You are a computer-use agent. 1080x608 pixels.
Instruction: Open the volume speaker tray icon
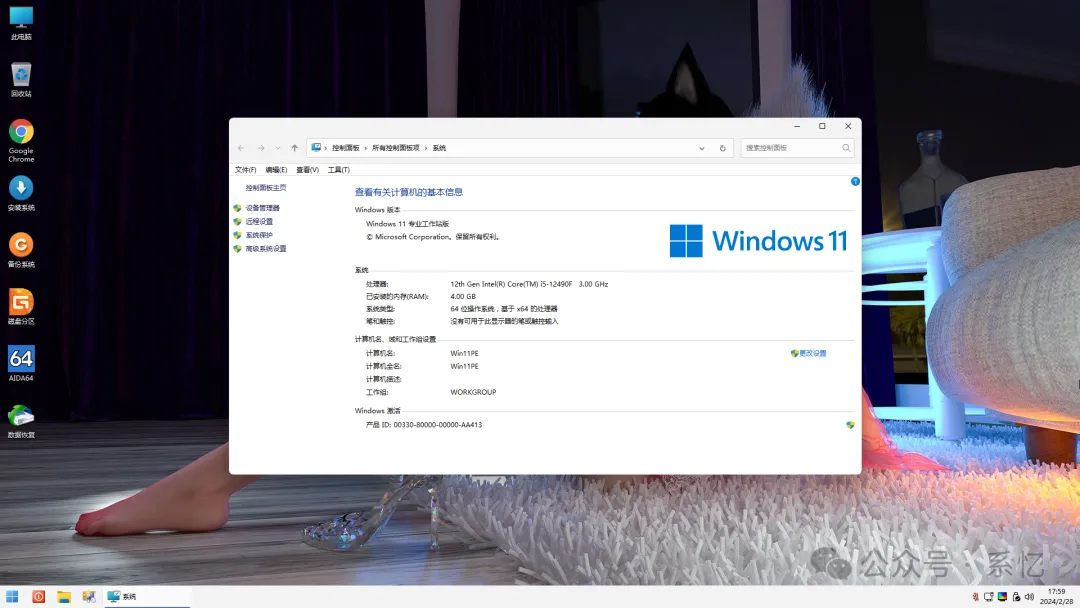click(x=1029, y=597)
